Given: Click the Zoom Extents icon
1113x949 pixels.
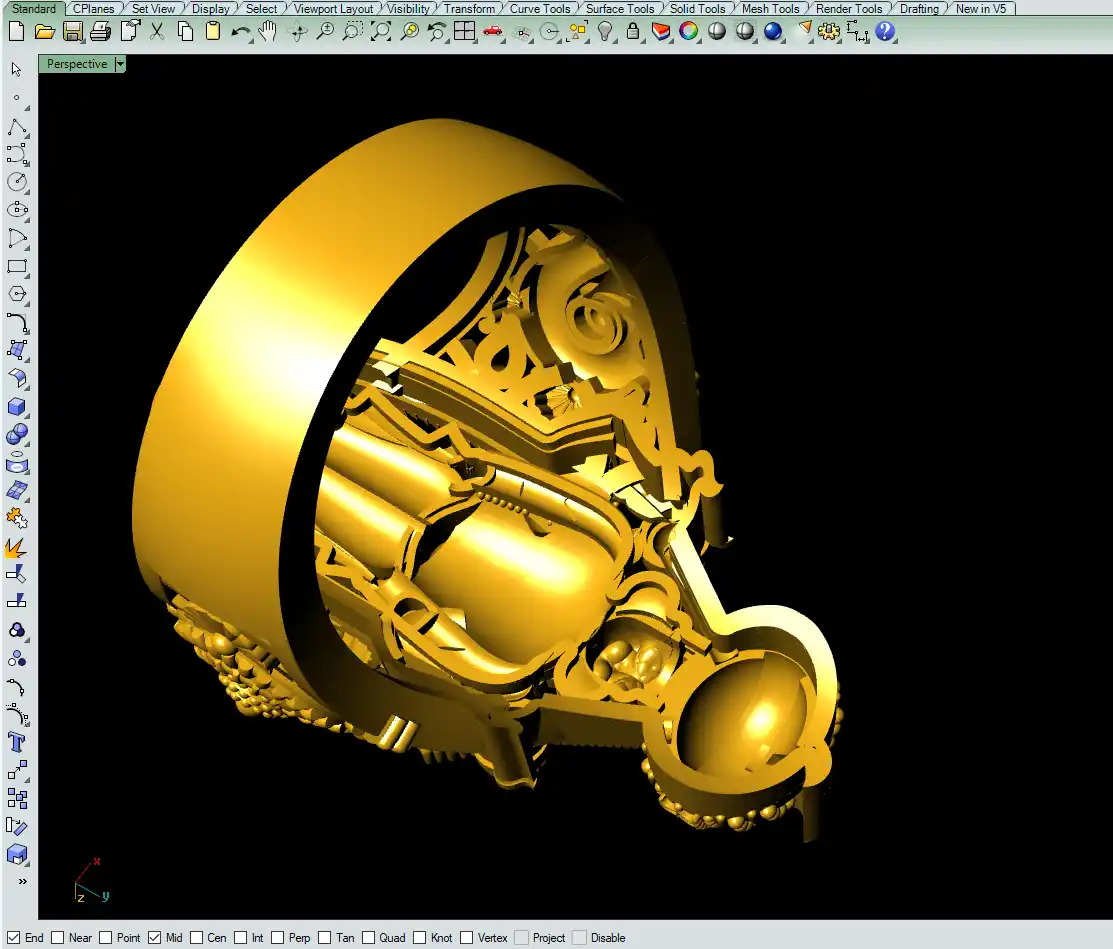Looking at the screenshot, I should coord(380,31).
